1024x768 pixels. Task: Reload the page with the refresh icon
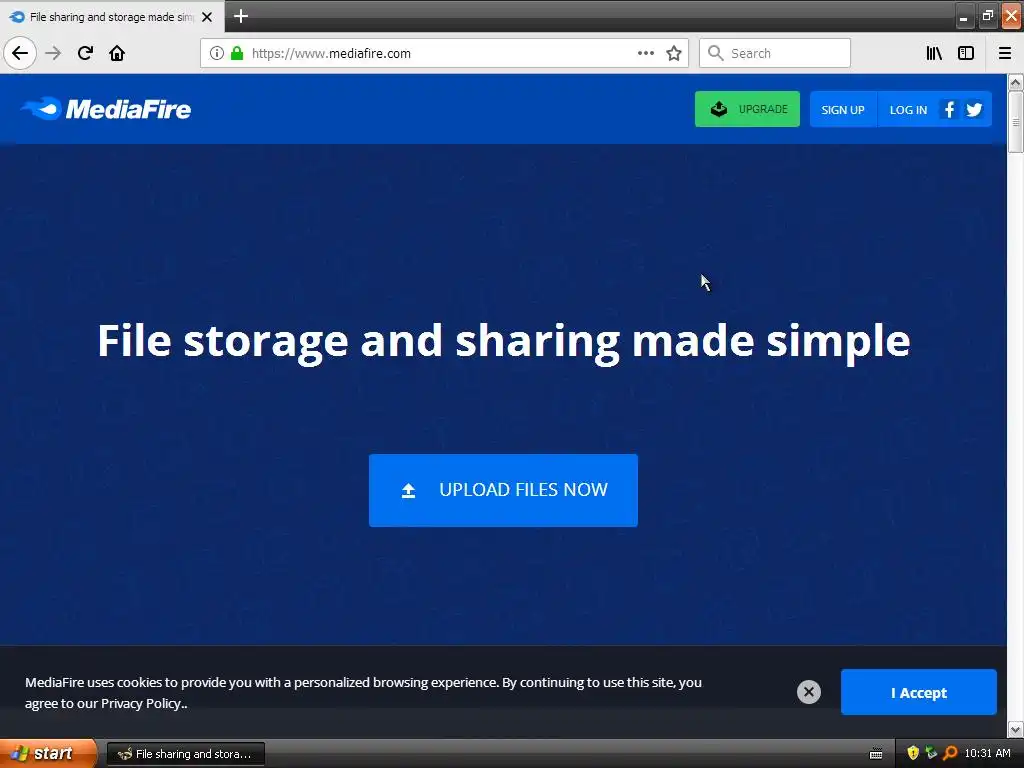click(x=85, y=53)
